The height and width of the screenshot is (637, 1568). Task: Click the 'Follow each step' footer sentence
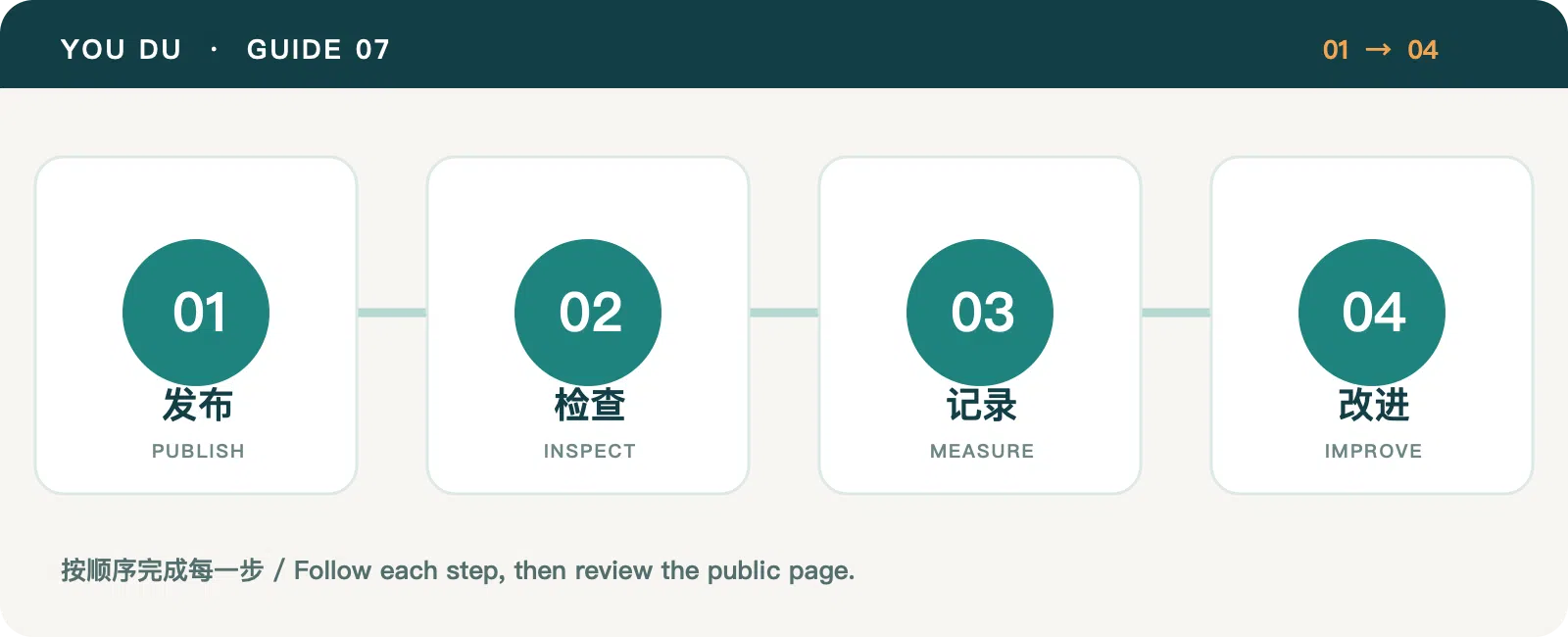coord(574,570)
